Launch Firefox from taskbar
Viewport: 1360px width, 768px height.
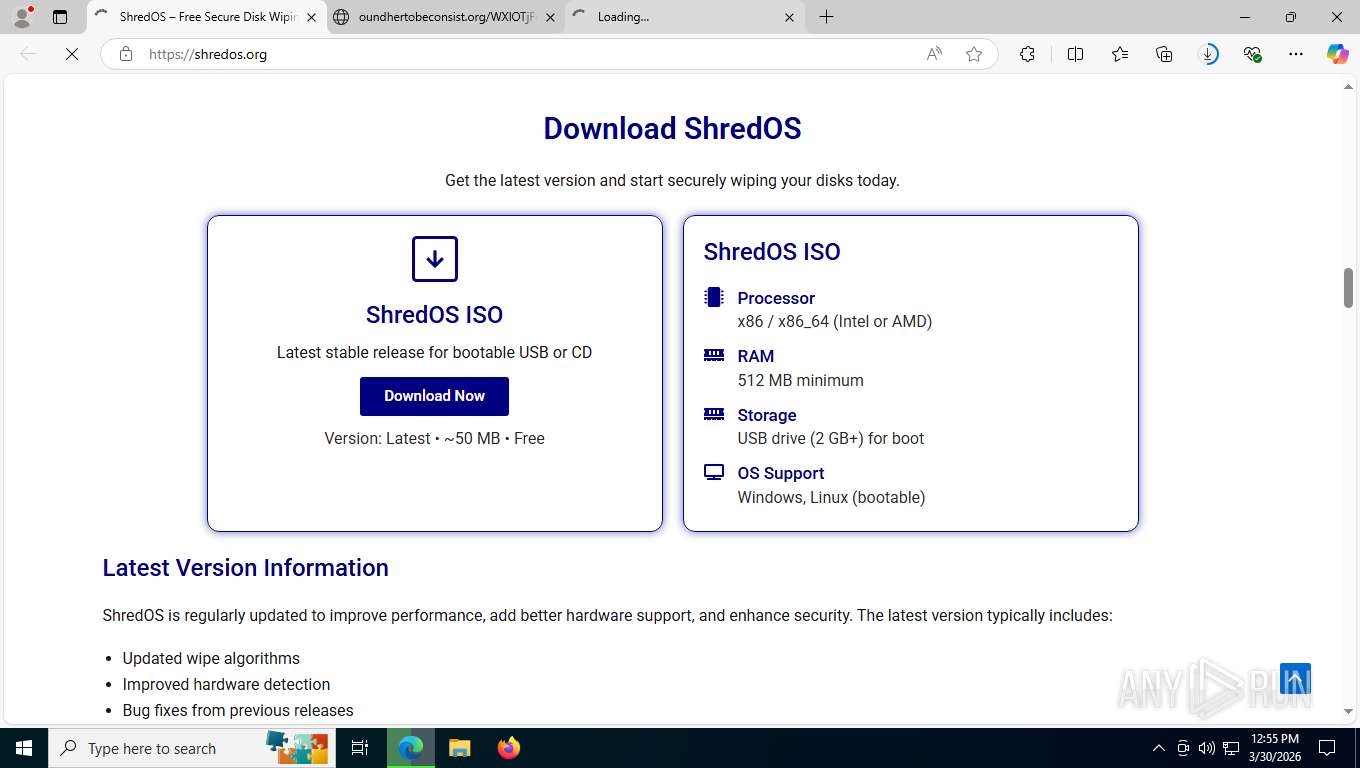click(x=508, y=748)
